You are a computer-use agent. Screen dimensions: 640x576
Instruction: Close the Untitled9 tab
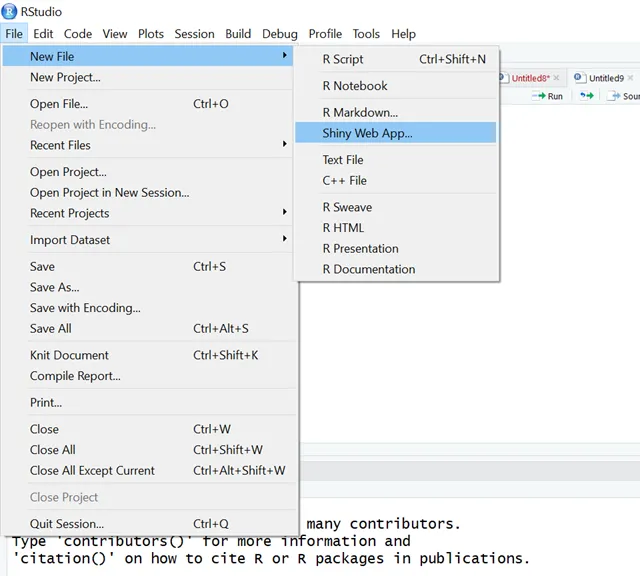(x=630, y=78)
